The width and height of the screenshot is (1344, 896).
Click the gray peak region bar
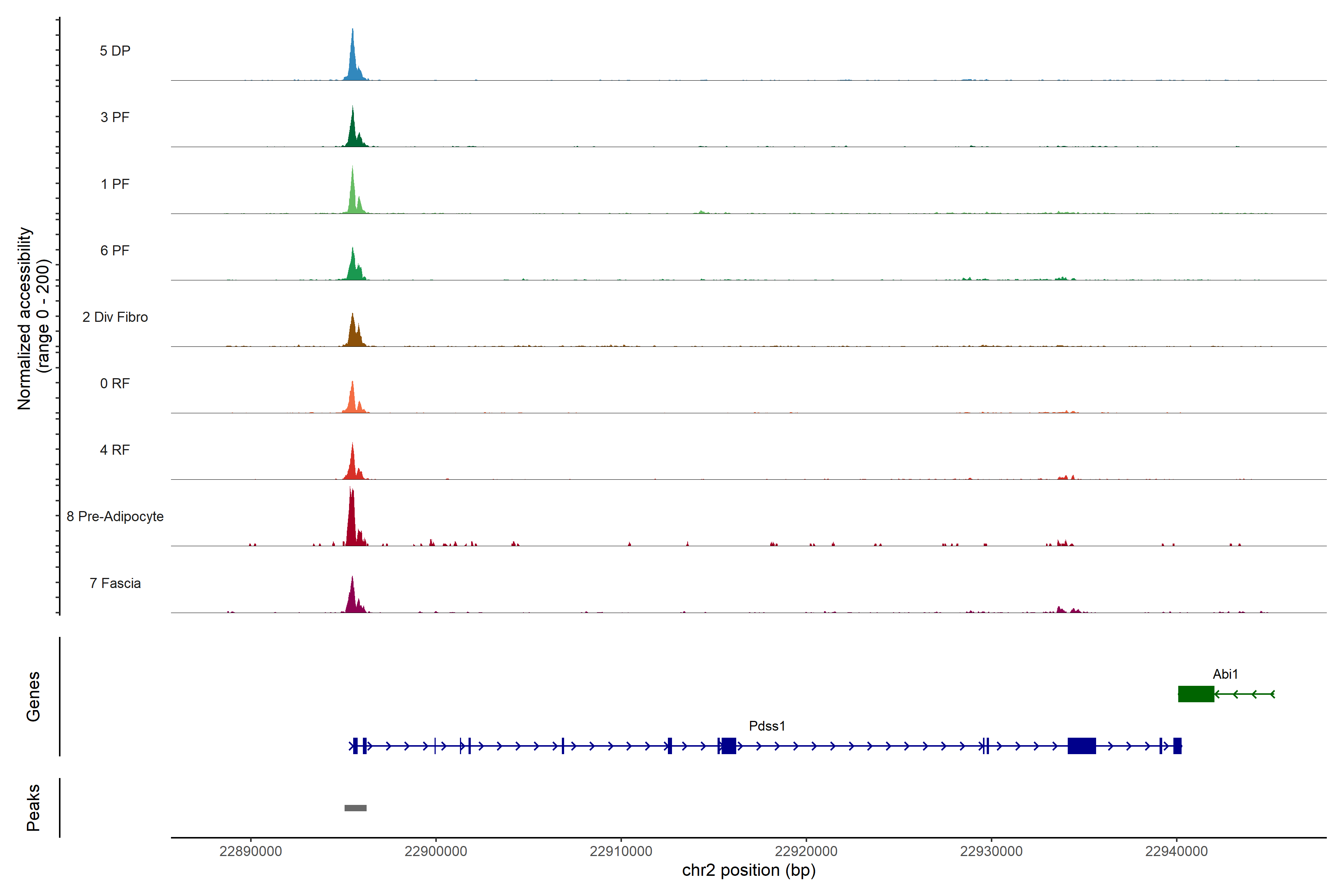[355, 808]
